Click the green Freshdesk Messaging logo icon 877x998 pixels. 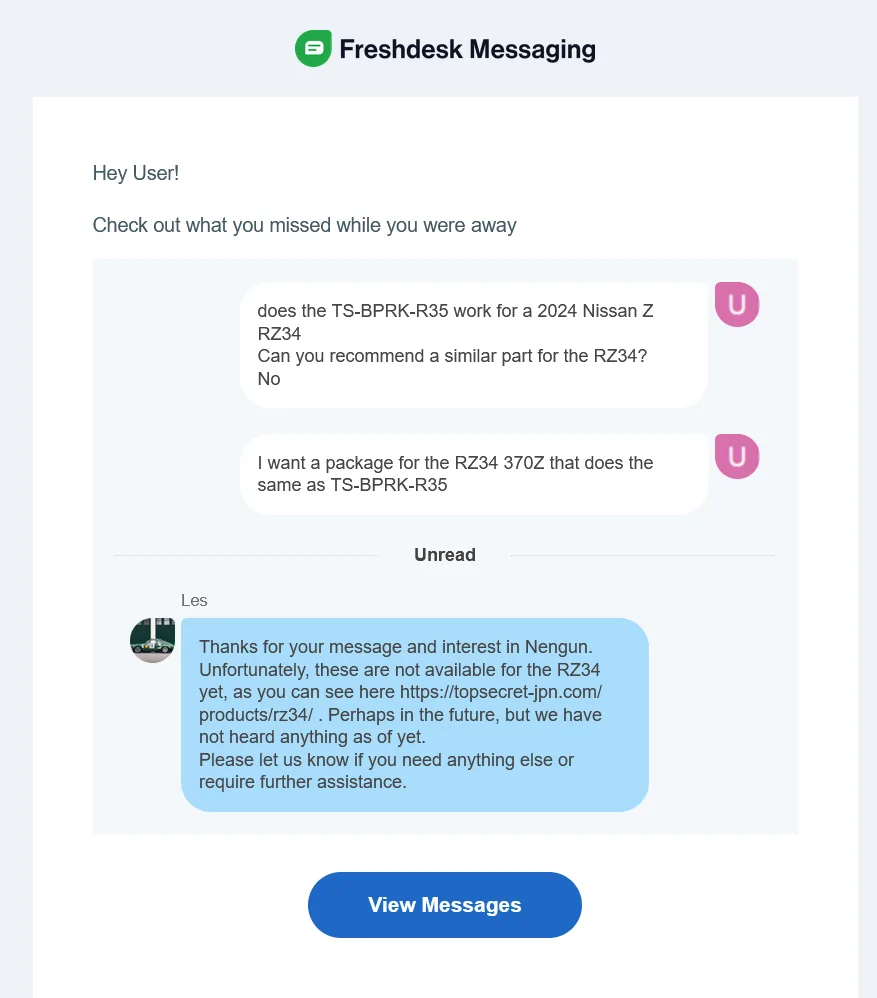tap(313, 48)
